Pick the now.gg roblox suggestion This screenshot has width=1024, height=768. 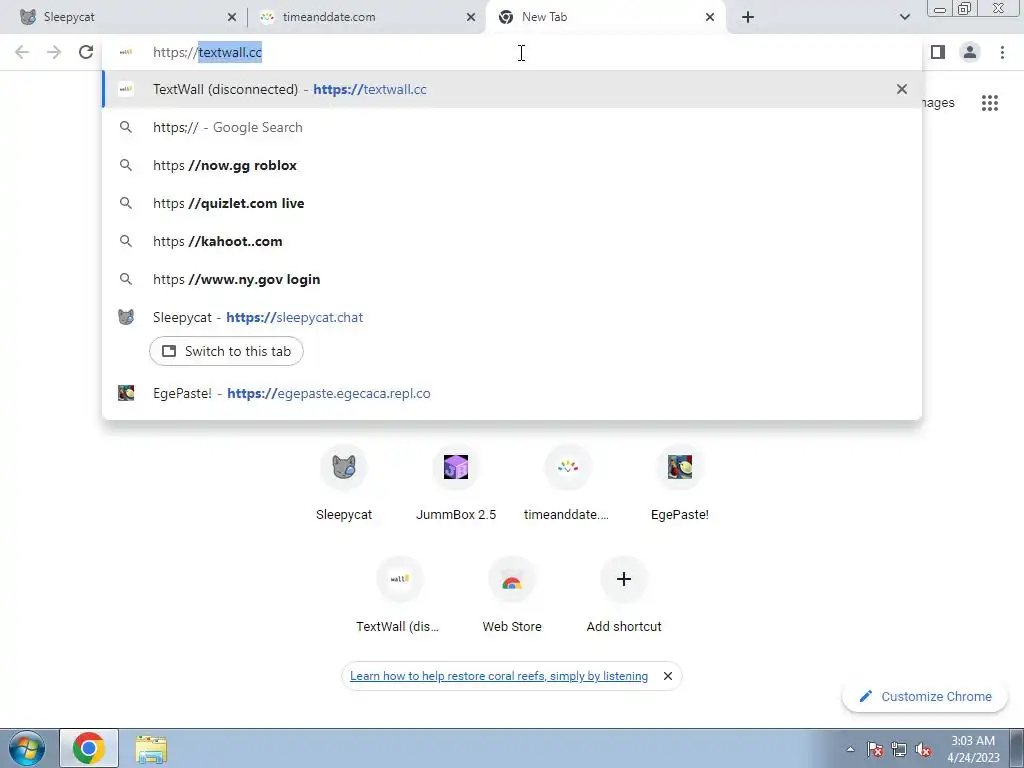(512, 165)
